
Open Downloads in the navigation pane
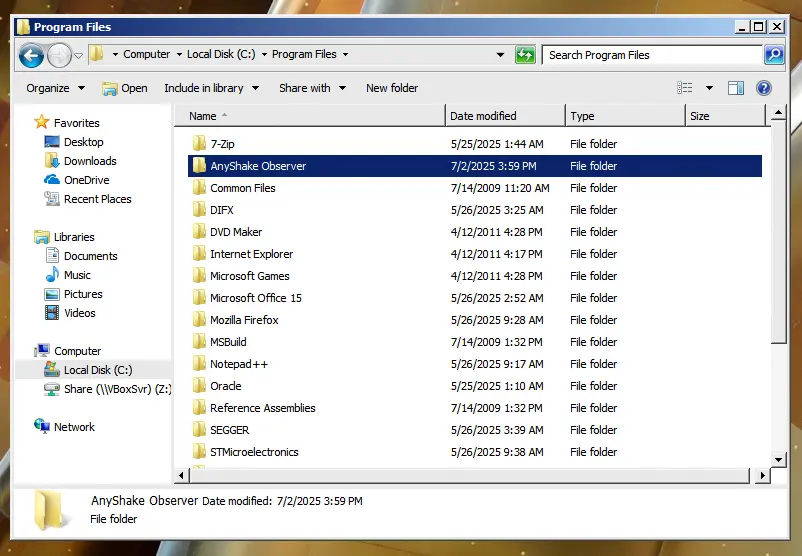coord(80,161)
